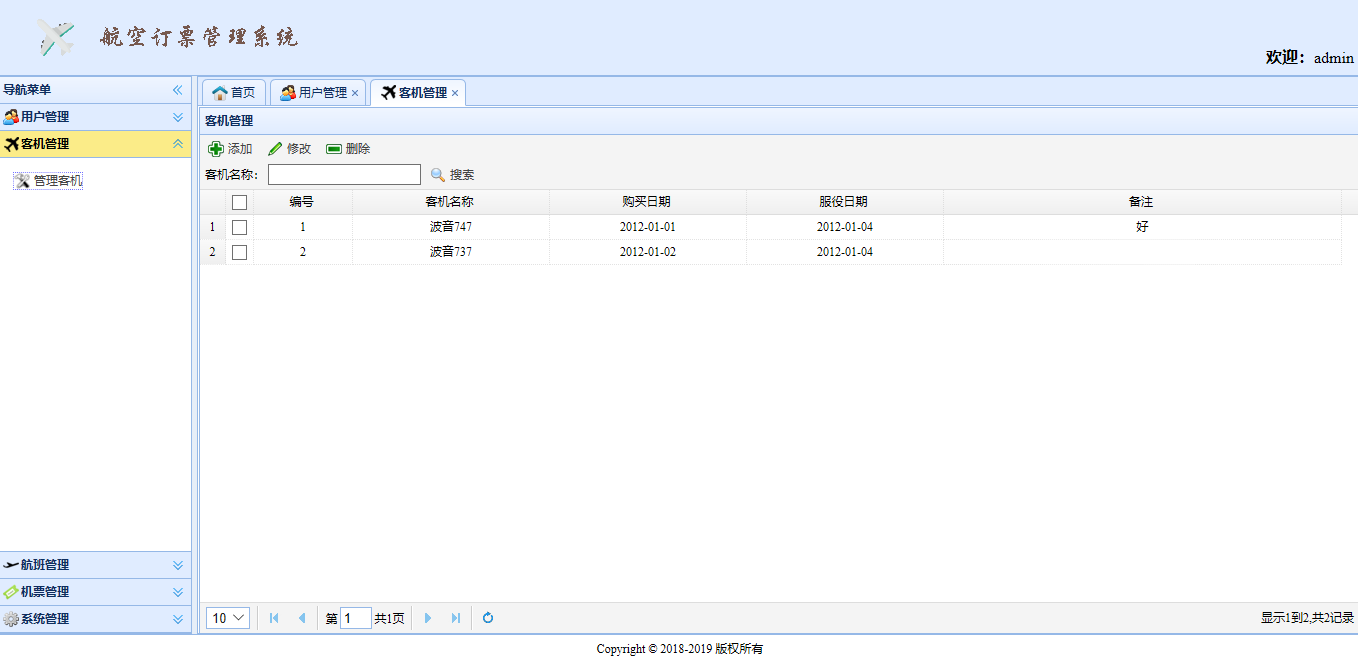1358x657 pixels.
Task: Click the 客机管理 sidebar airplane icon
Action: [x=11, y=144]
